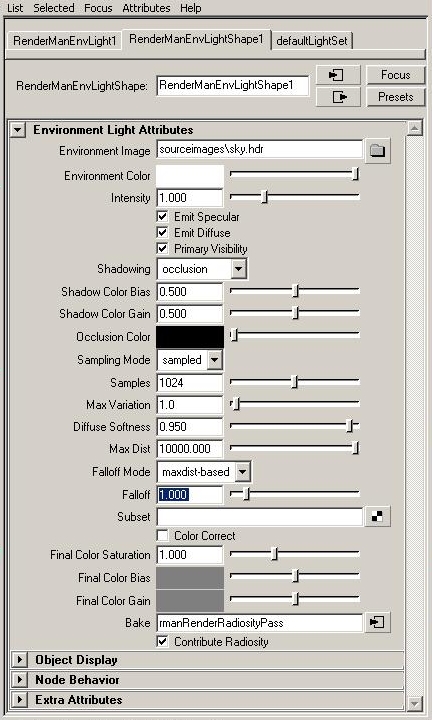Click the Environment Color slider
The image size is (432, 720).
(295, 174)
